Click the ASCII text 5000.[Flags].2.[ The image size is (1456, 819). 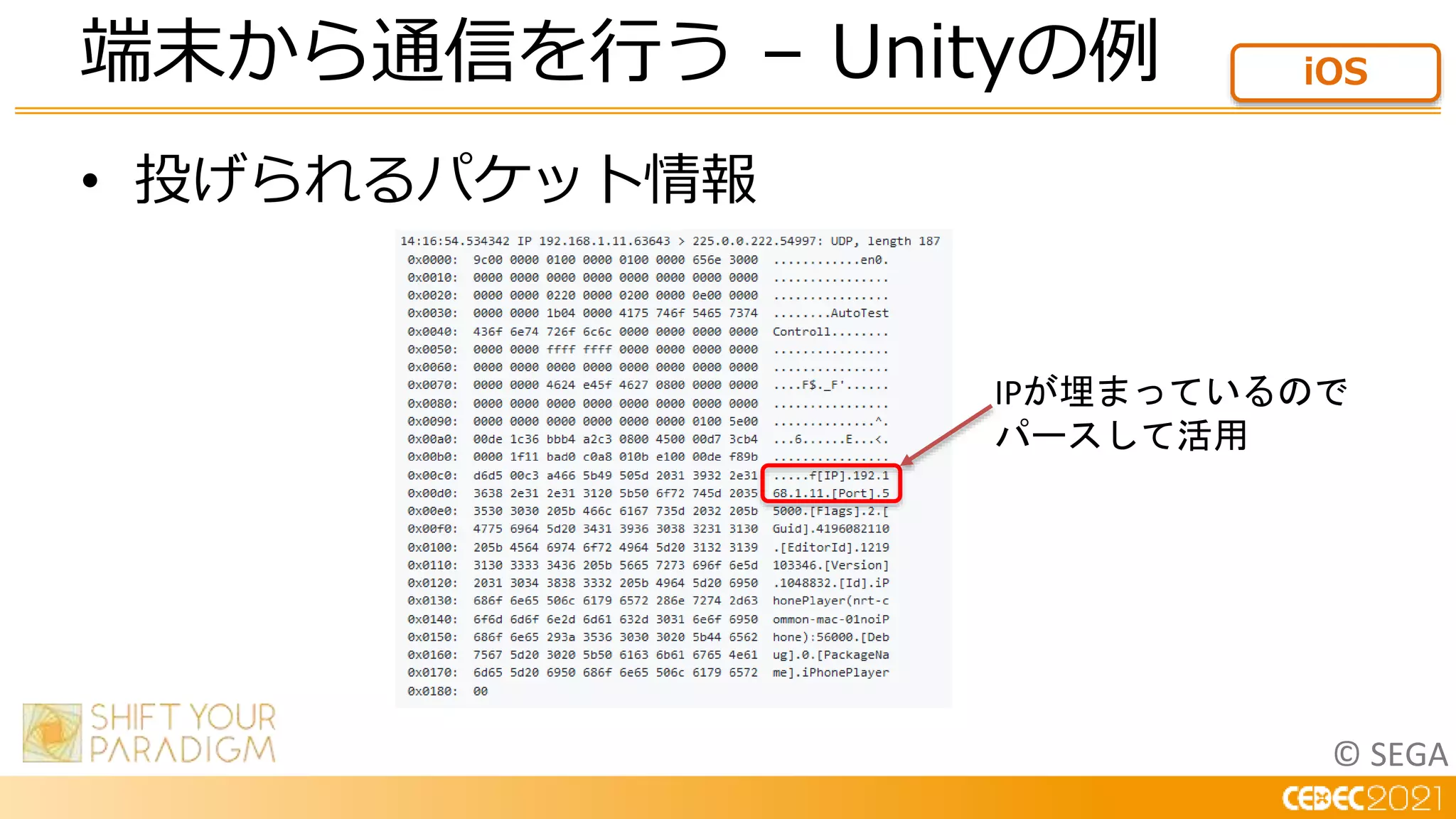click(x=830, y=510)
